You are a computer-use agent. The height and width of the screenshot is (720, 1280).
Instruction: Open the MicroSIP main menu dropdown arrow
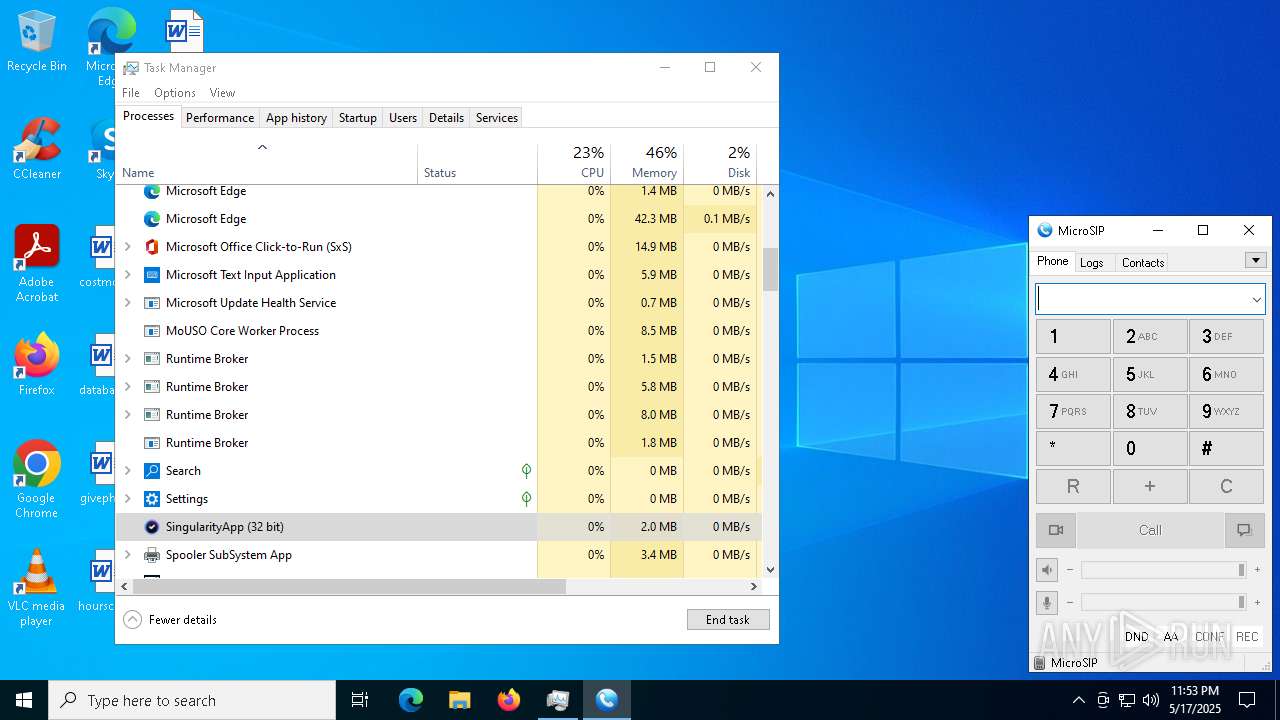(x=1256, y=261)
